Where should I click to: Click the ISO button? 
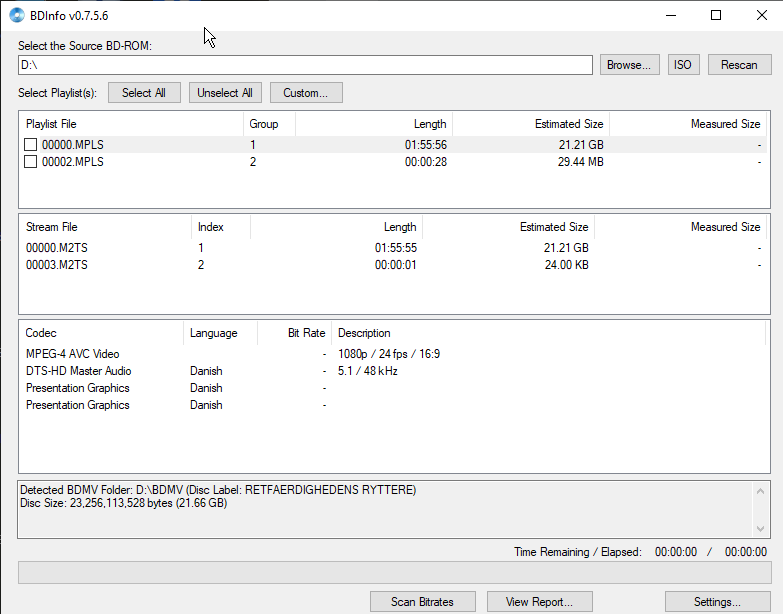pos(683,65)
